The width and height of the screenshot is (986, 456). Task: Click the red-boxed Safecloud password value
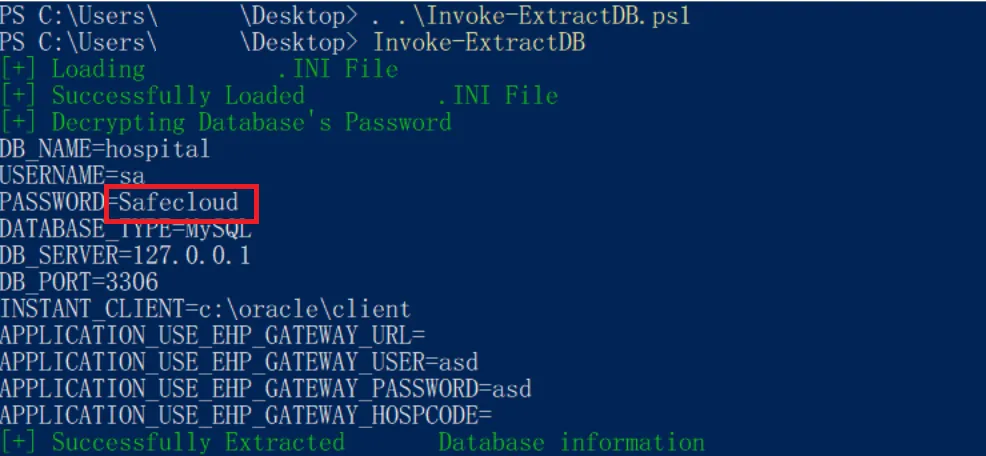coord(179,203)
